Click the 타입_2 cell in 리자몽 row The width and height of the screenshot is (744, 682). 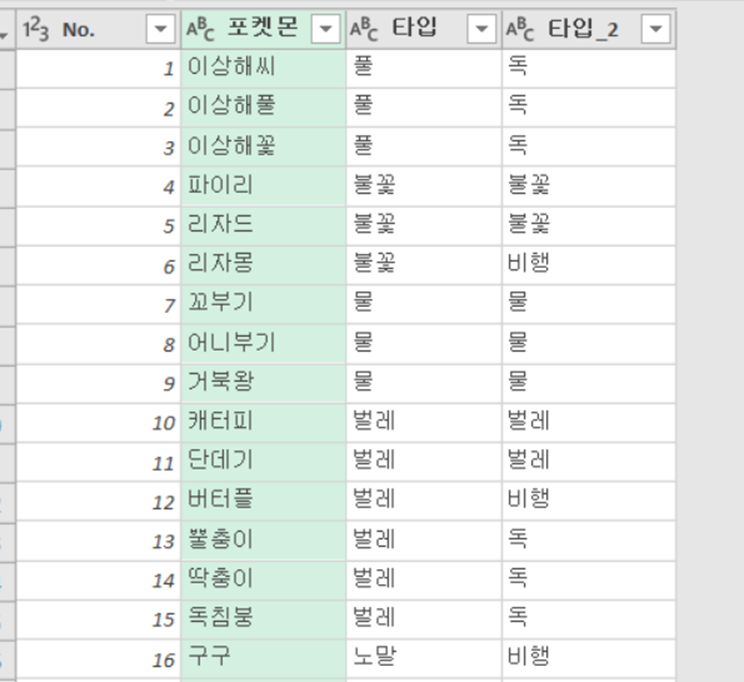click(589, 265)
